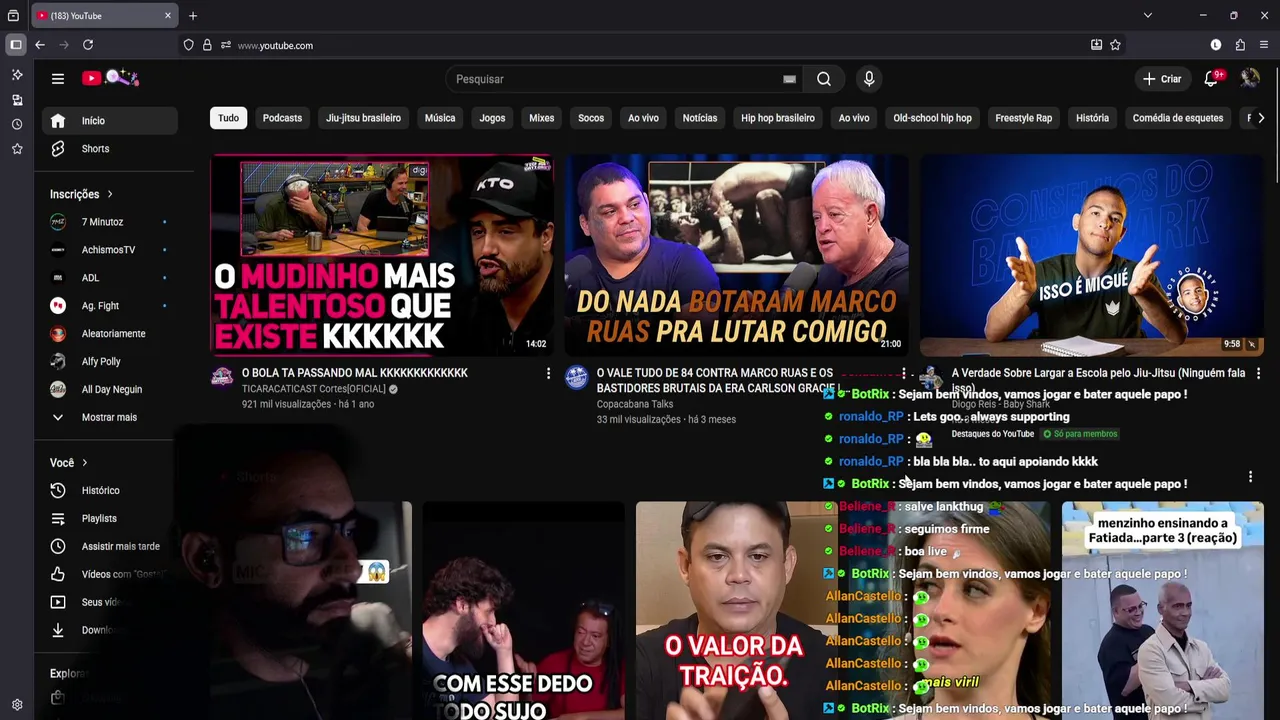
Task: Open Shorts in sidebar
Action: point(110,149)
